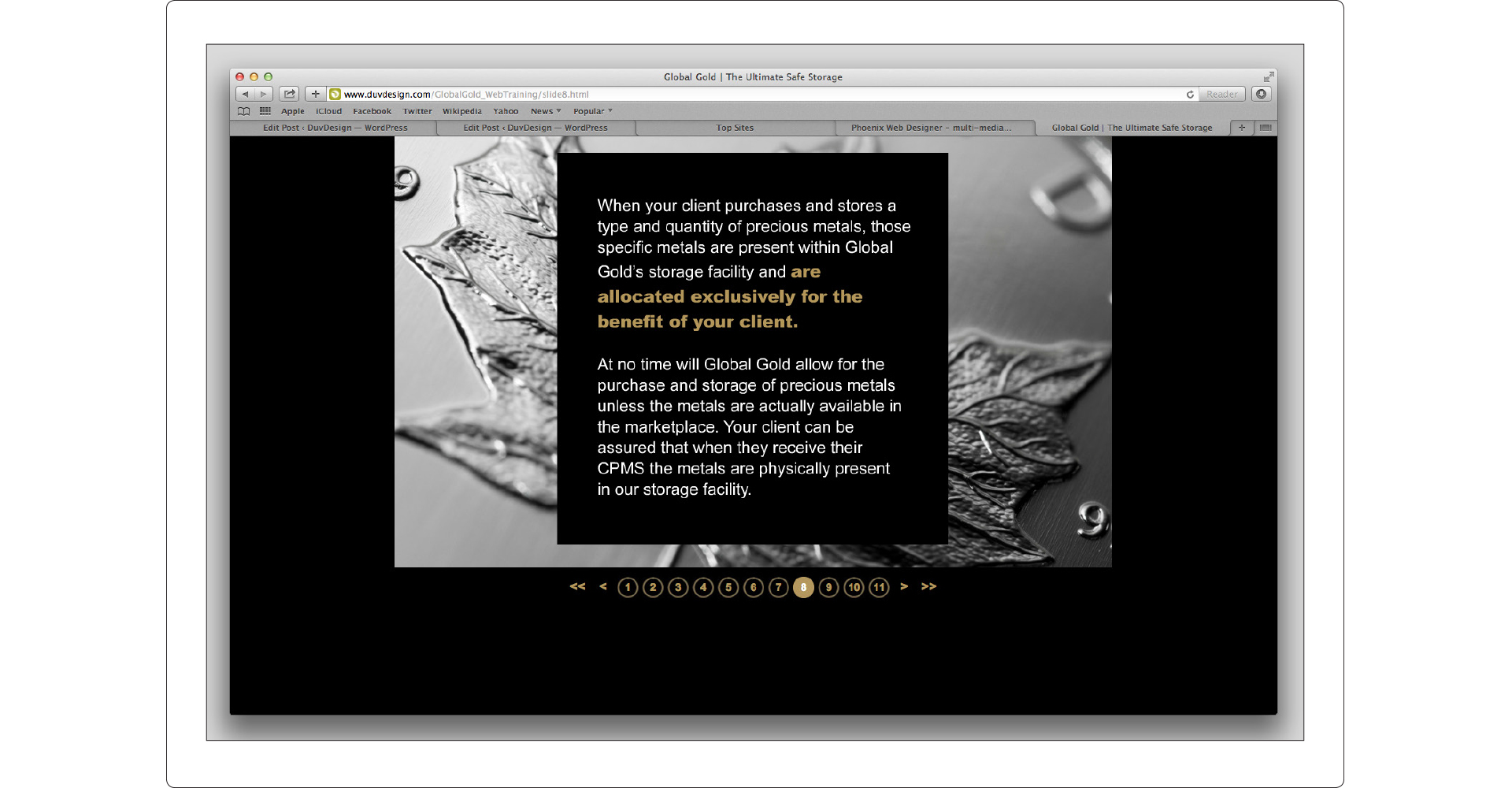
Task: Open the Share button menu
Action: (289, 95)
